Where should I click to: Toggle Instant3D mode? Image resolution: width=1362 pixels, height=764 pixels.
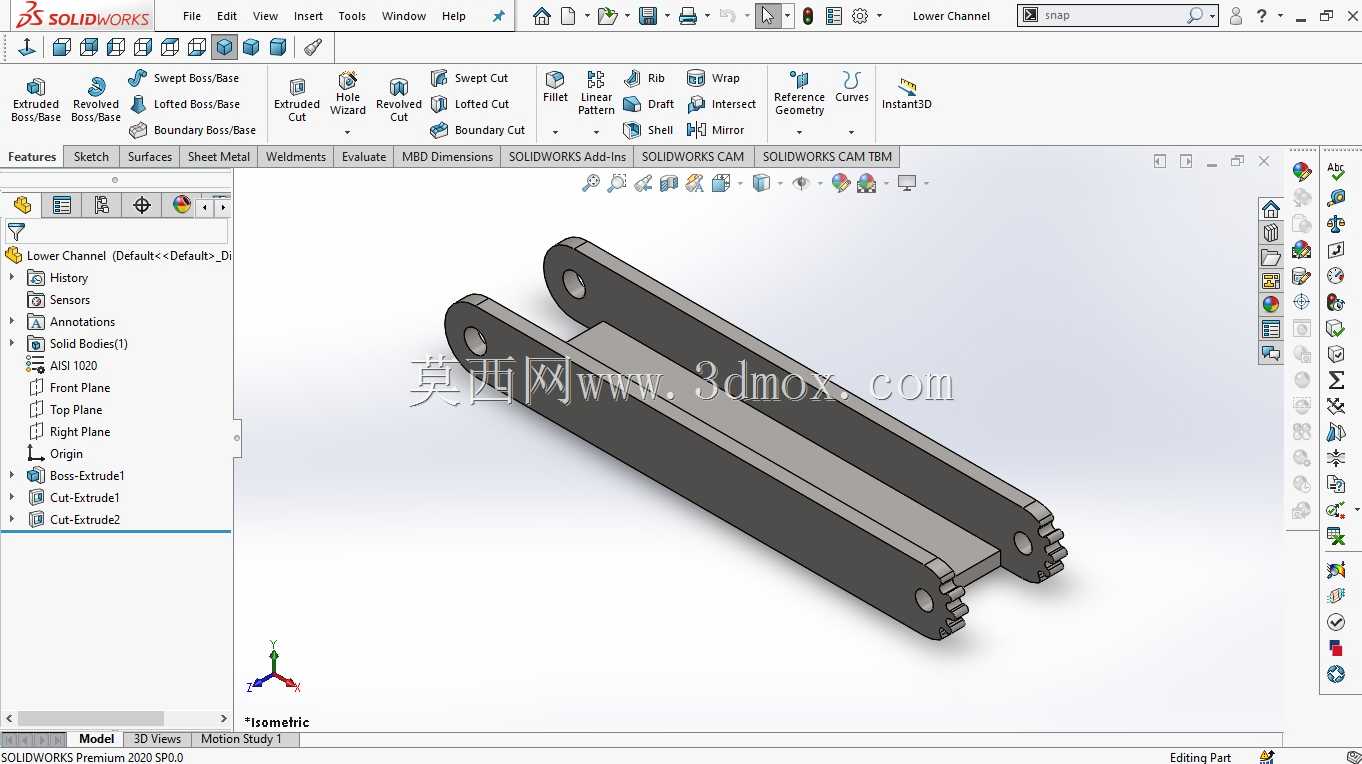(907, 93)
